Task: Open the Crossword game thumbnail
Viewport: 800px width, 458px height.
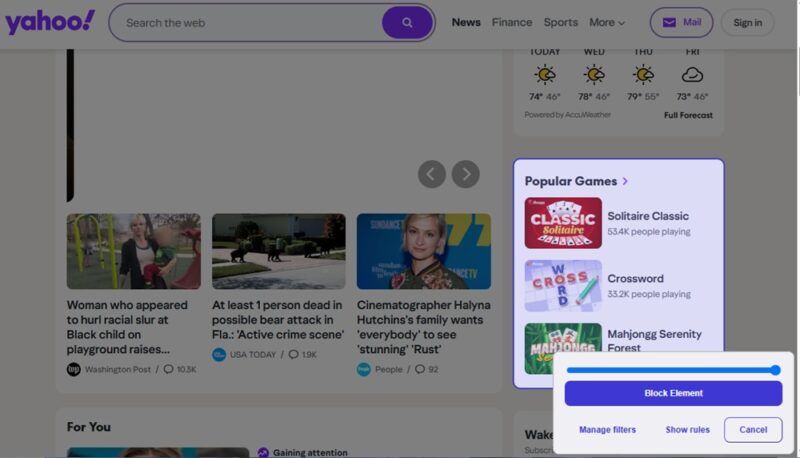Action: tap(563, 286)
